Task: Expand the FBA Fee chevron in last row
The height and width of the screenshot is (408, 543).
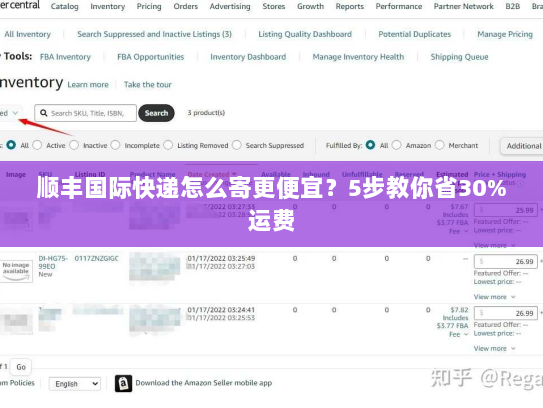Action: [466, 334]
